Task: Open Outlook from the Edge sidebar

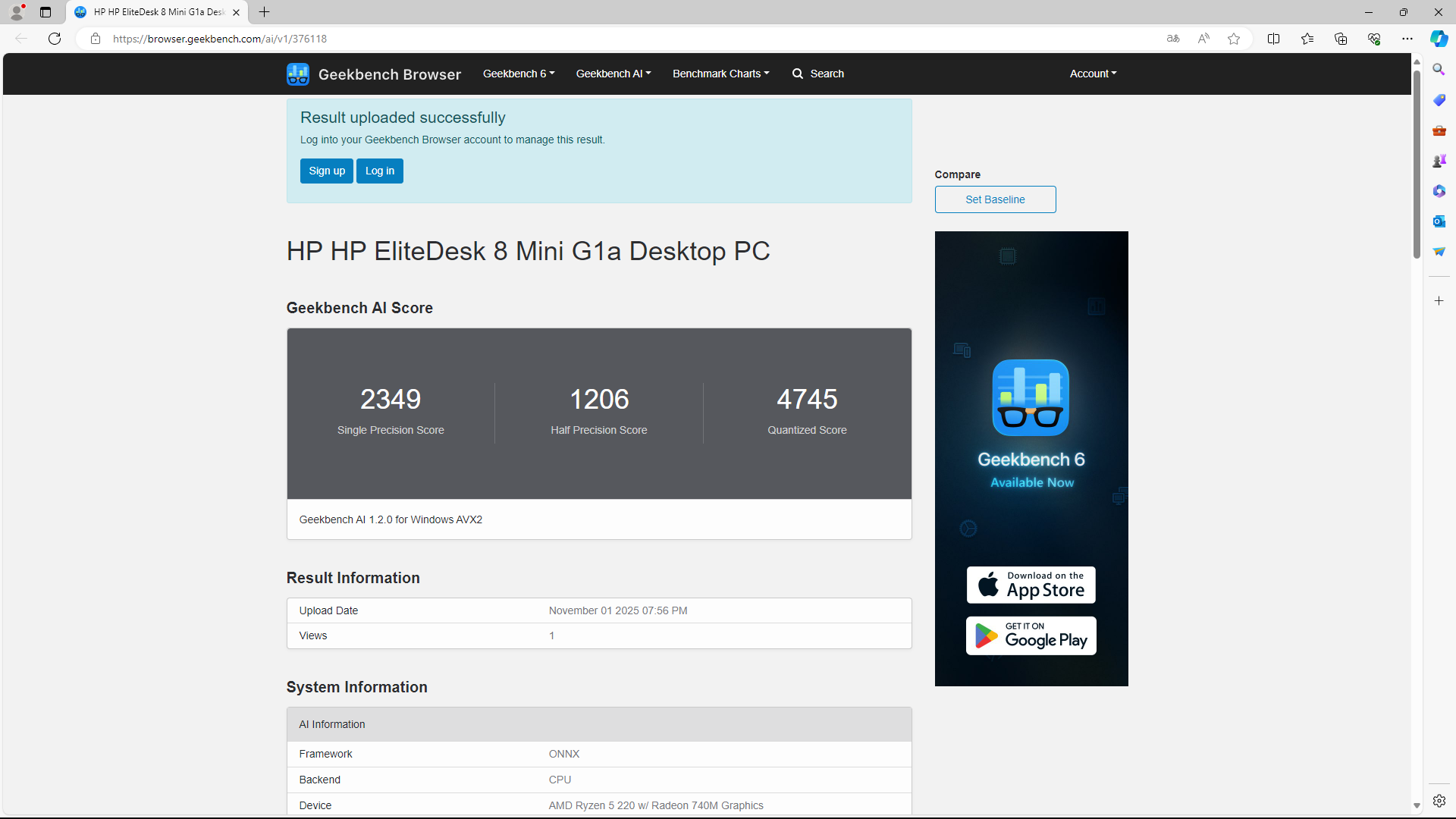Action: (x=1439, y=221)
